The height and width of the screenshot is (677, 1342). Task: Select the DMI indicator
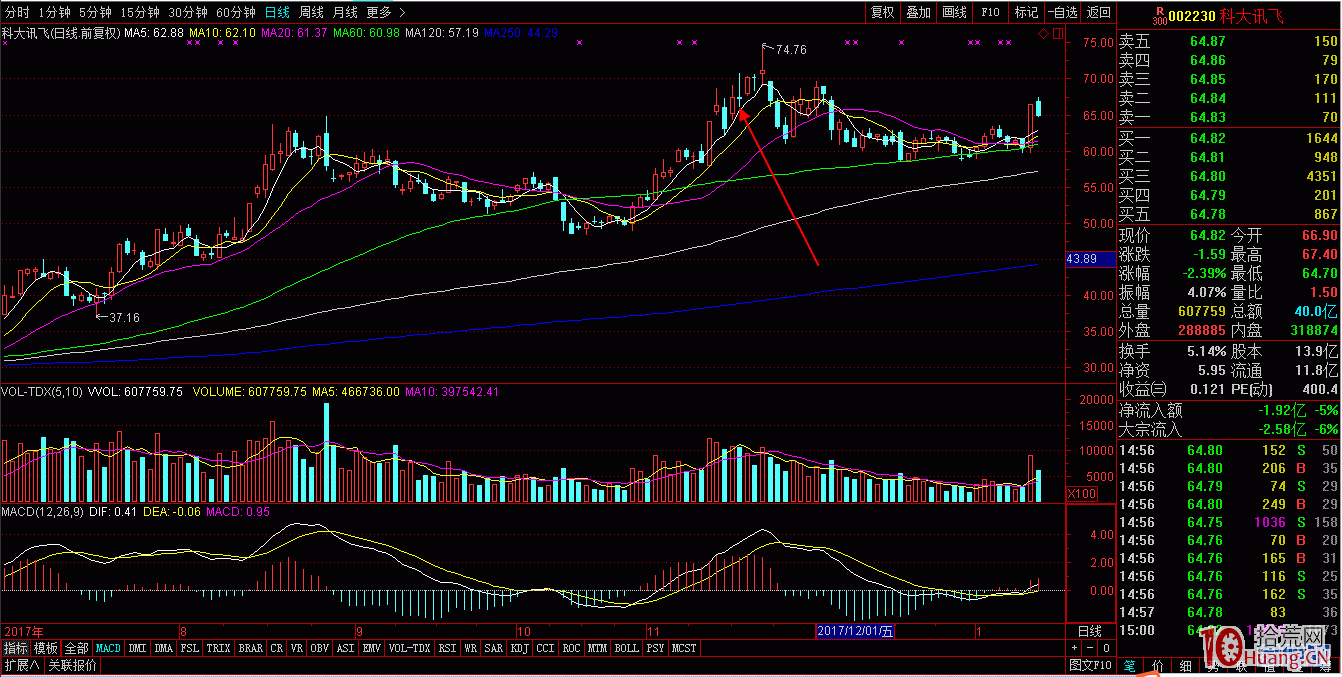pyautogui.click(x=137, y=648)
